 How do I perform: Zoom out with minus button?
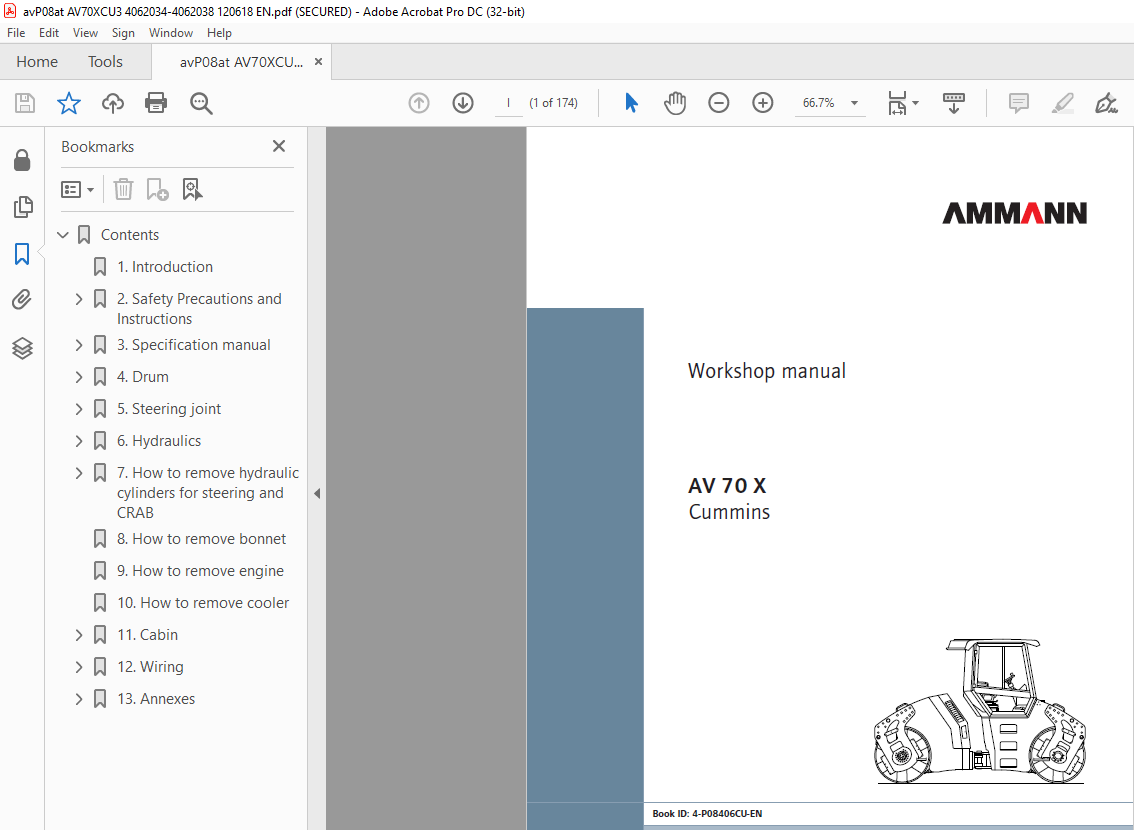[x=719, y=103]
